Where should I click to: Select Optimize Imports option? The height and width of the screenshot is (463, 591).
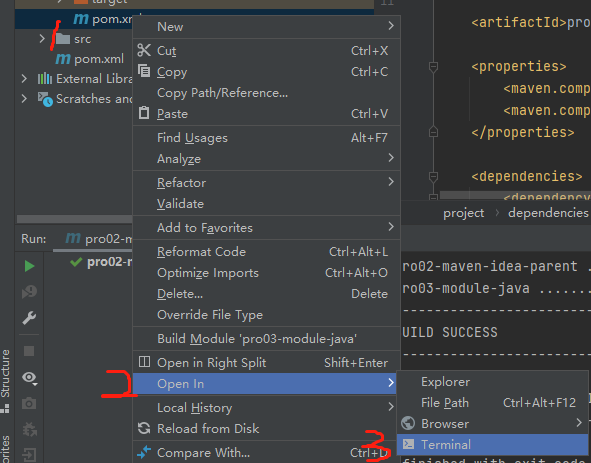tap(266, 273)
